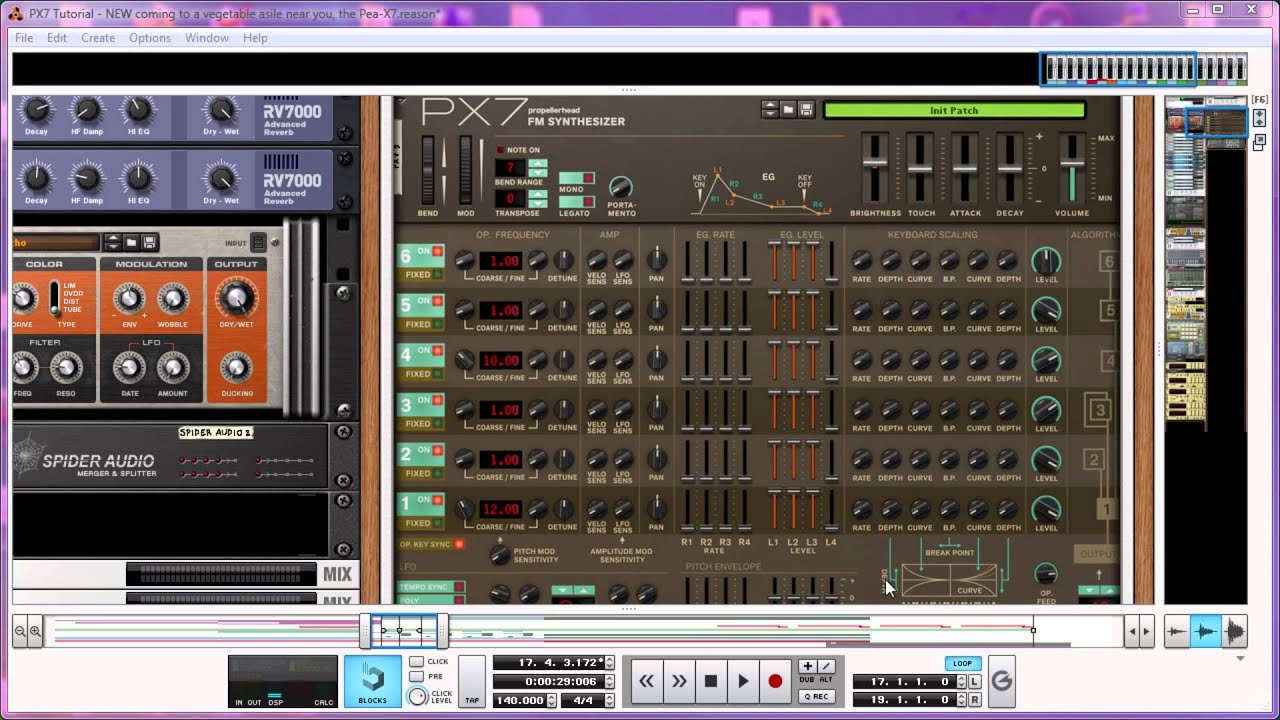Enable the PRE count-in checkbox
This screenshot has width=1280, height=720.
click(x=416, y=677)
